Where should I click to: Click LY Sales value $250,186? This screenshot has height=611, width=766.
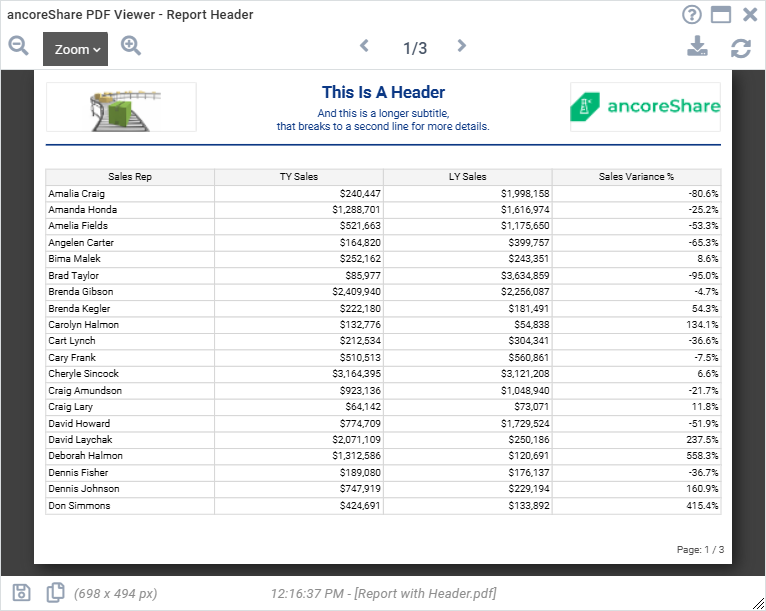pos(529,440)
